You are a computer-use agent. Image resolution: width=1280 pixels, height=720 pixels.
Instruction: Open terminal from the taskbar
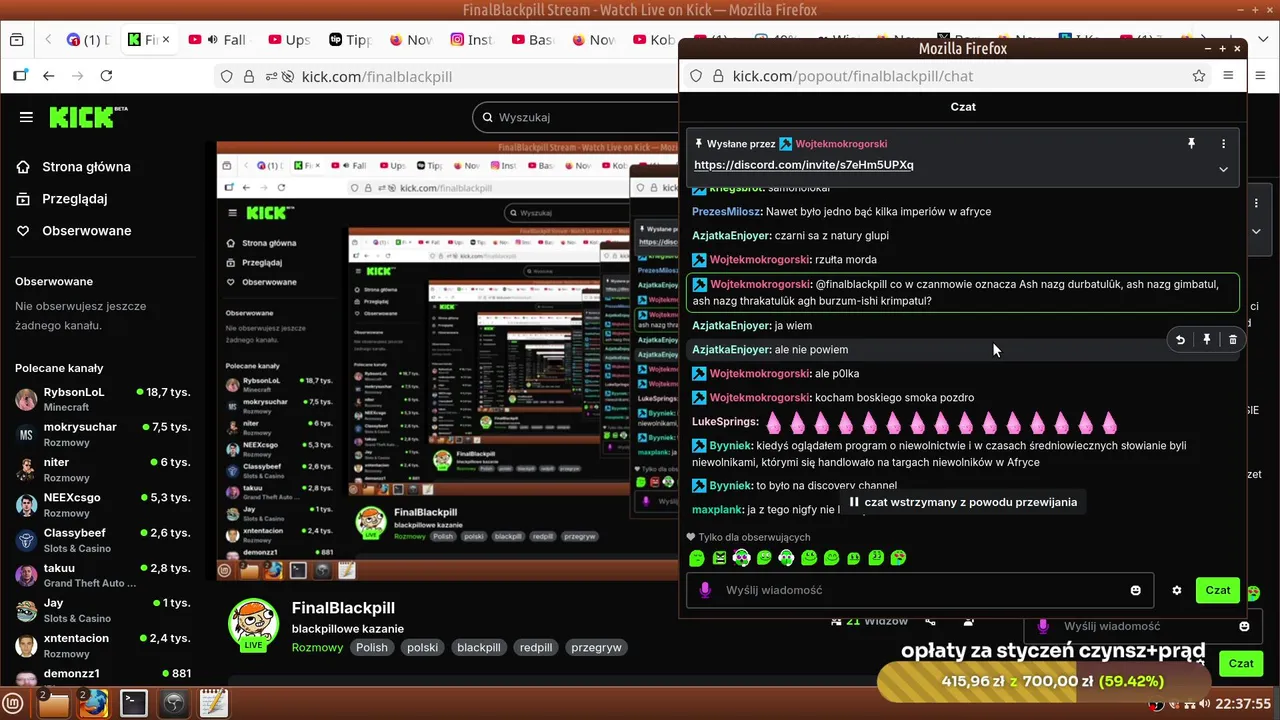point(134,703)
